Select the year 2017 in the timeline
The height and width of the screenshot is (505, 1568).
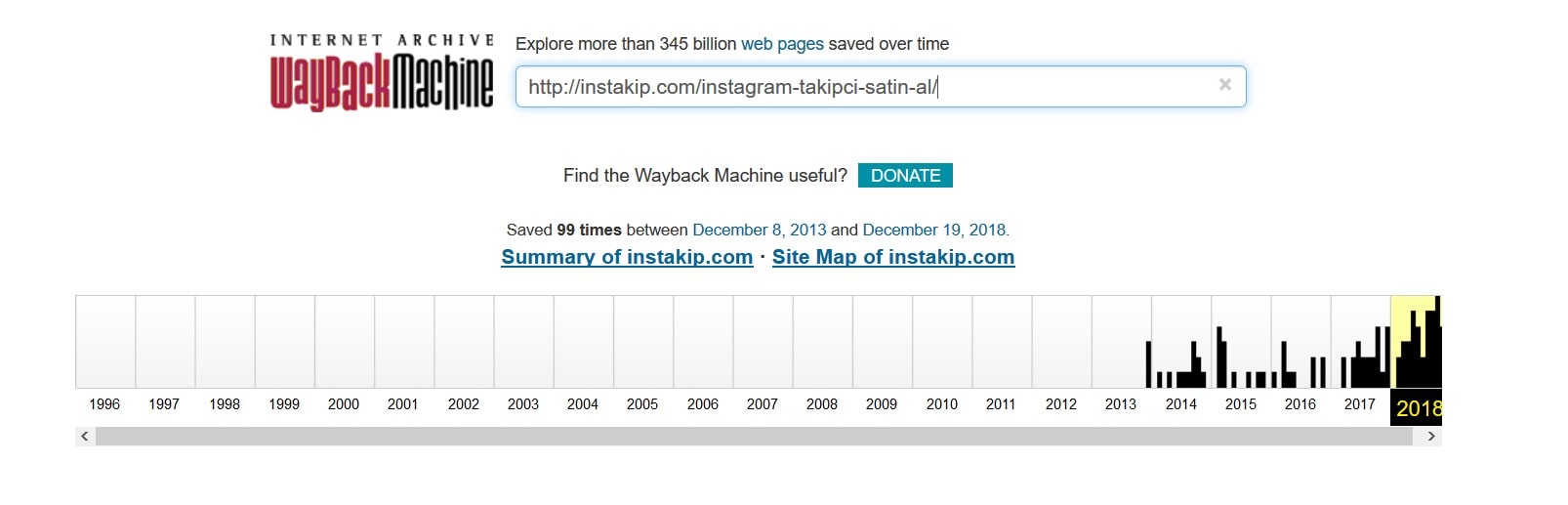tap(1360, 403)
